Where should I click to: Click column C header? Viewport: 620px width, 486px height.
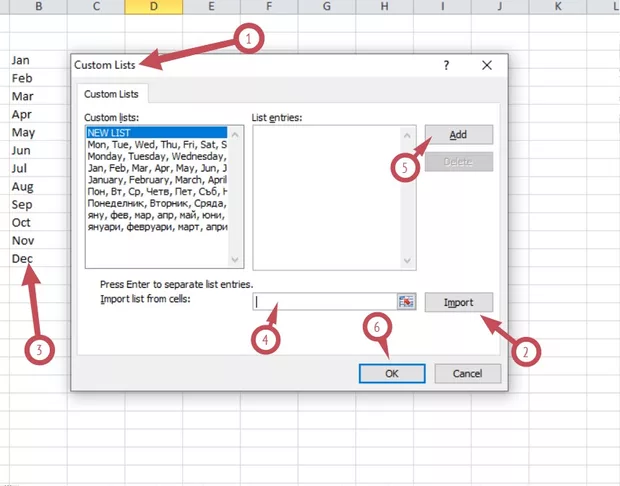click(96, 7)
